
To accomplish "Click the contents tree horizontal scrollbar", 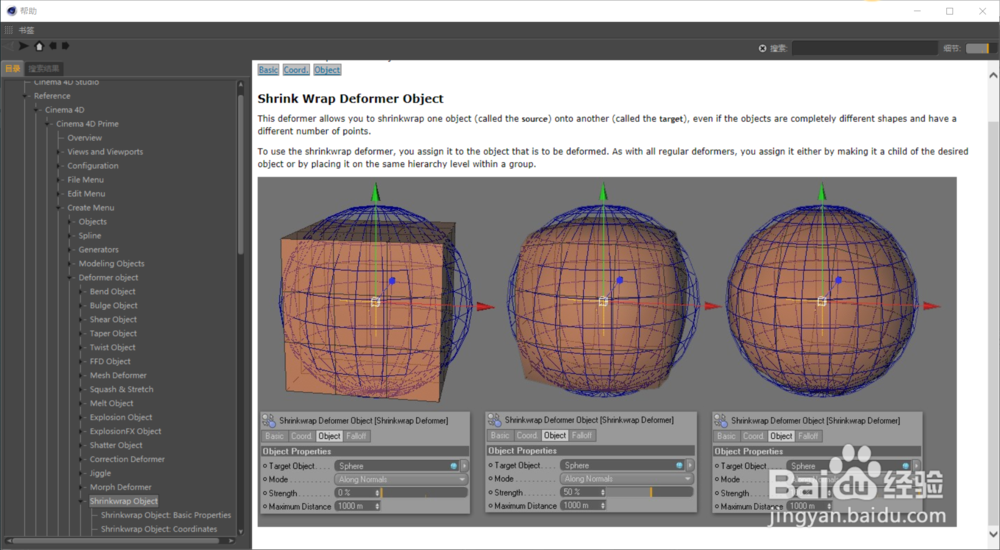I will point(116,541).
